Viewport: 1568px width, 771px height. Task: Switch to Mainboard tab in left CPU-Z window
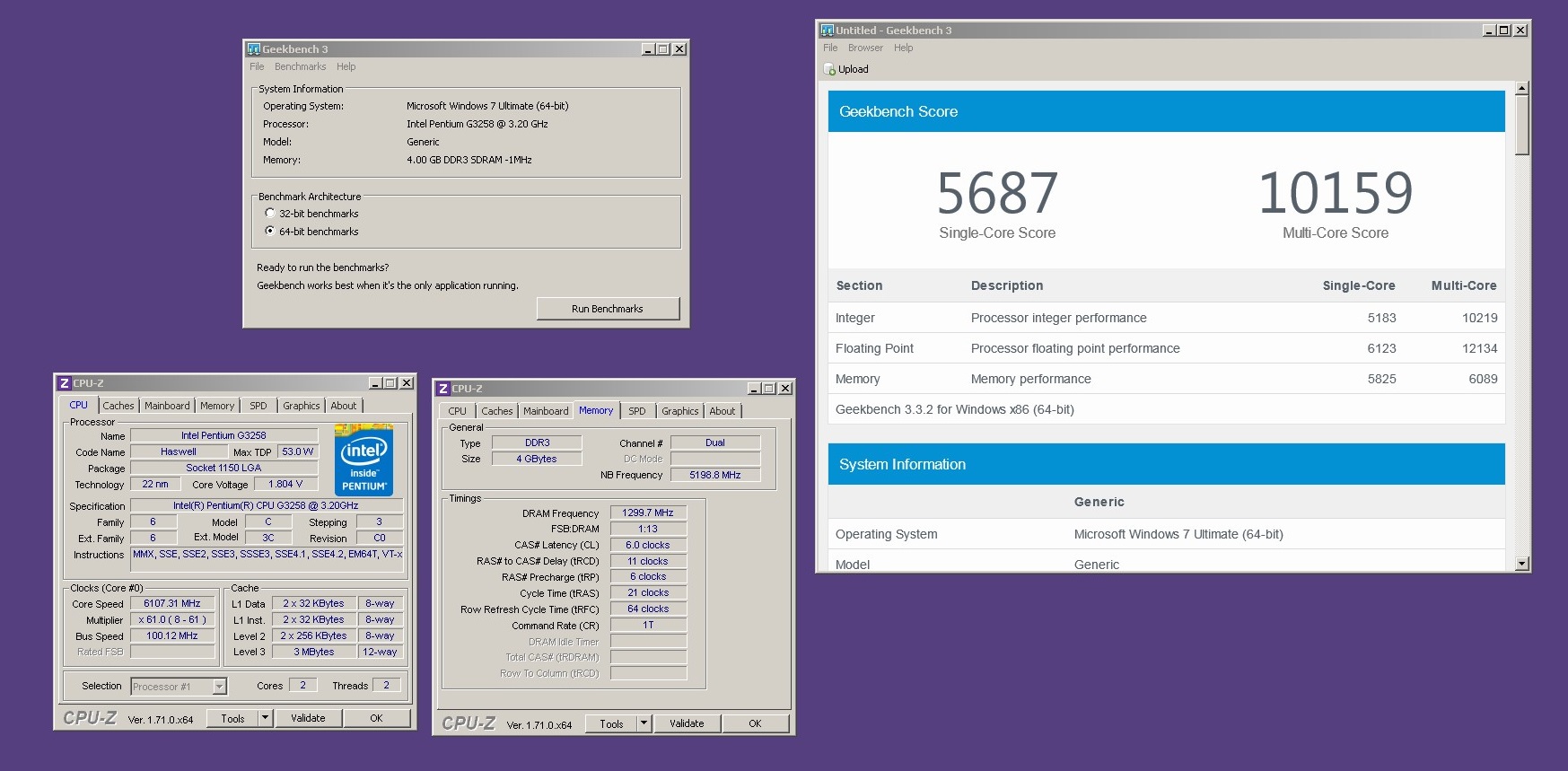point(167,406)
